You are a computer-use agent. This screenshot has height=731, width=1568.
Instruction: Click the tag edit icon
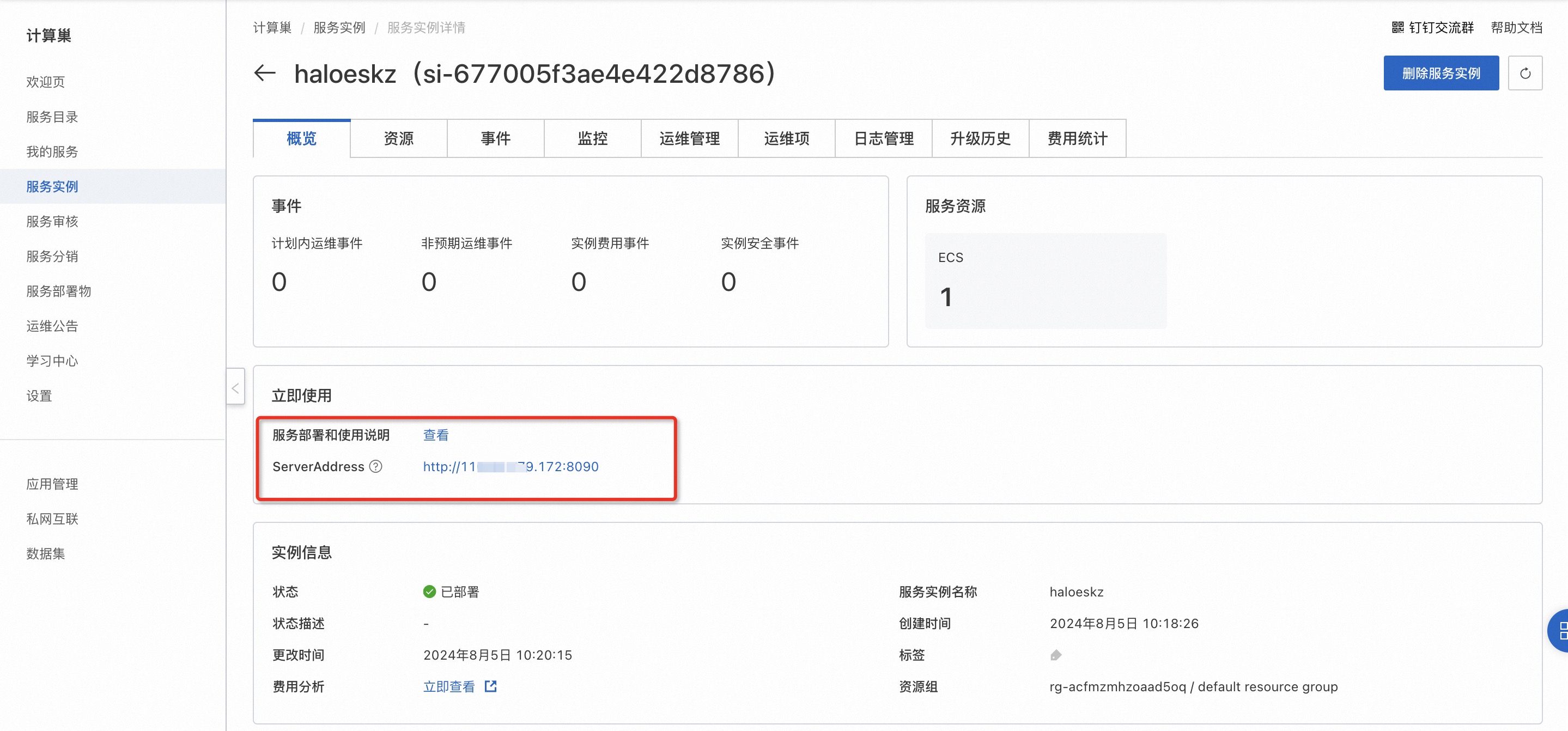pos(1056,655)
